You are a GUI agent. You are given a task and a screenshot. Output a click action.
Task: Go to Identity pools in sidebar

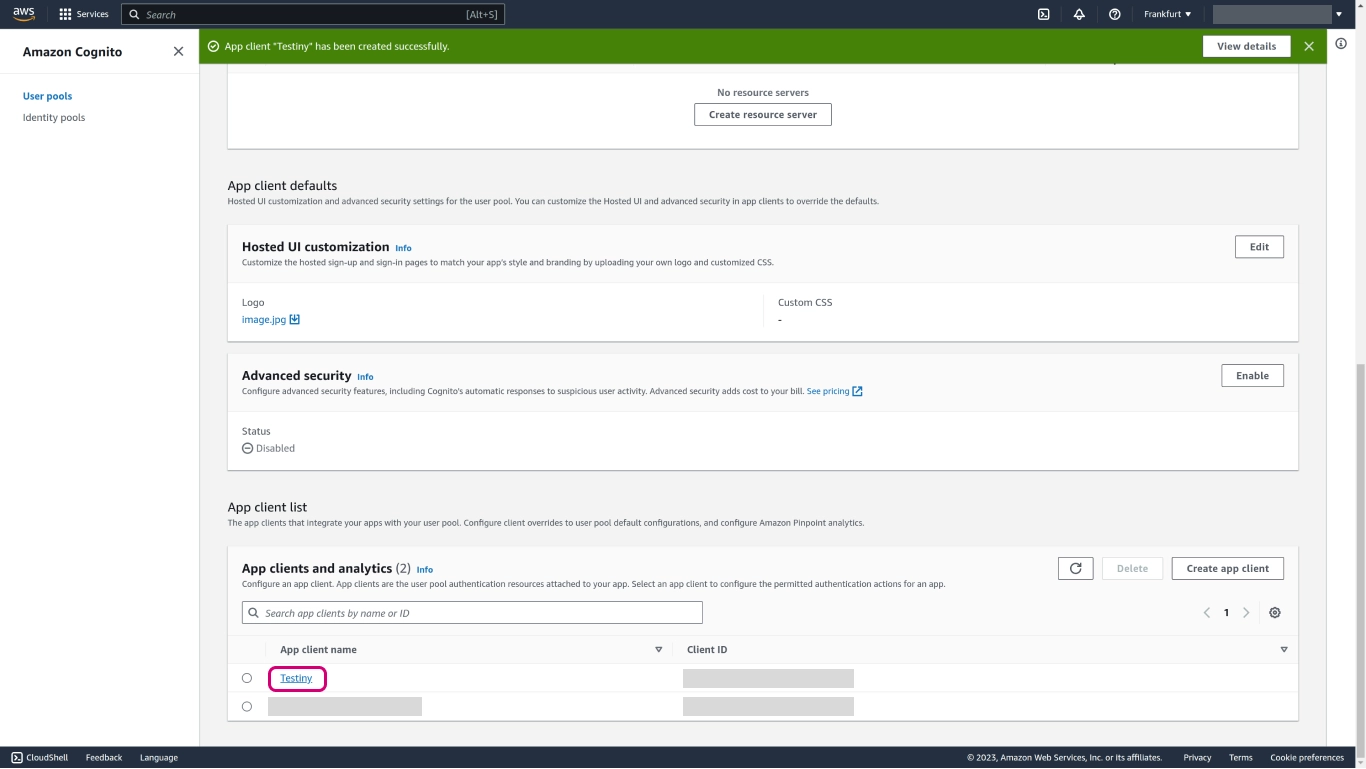pos(54,118)
